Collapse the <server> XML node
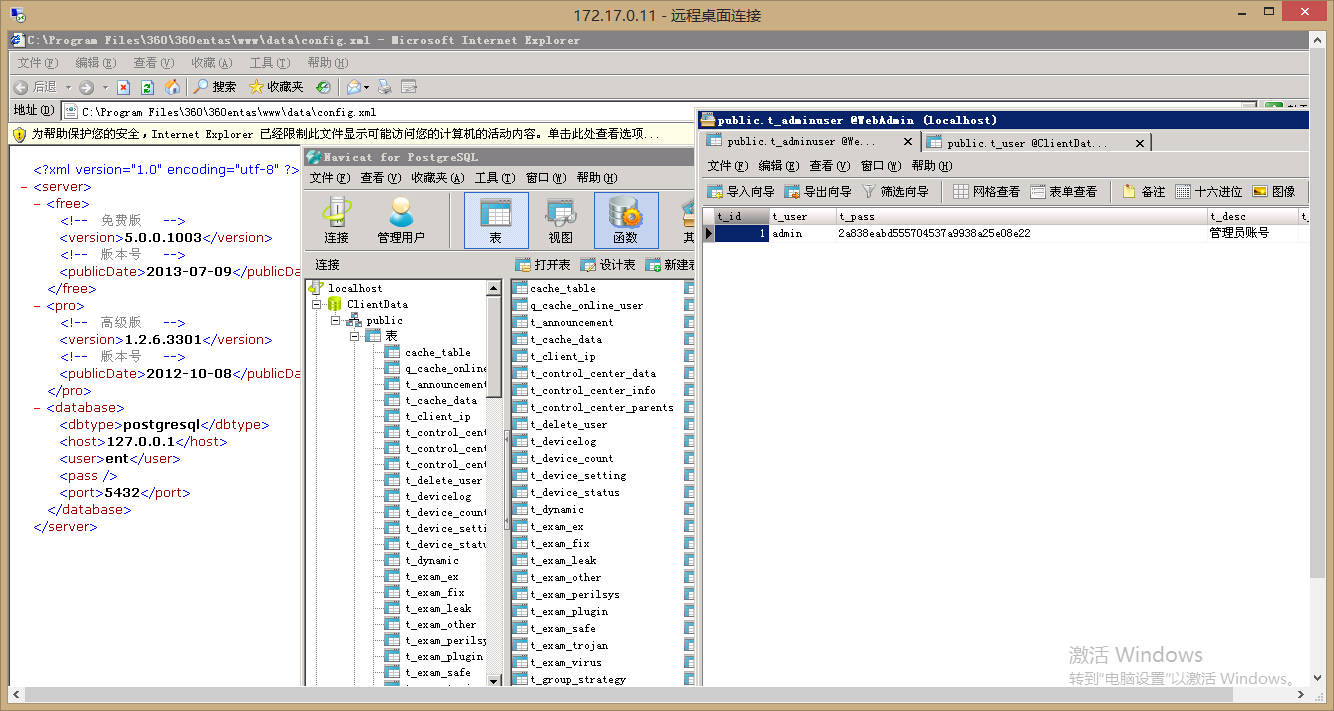The image size is (1334, 711). tap(24, 187)
